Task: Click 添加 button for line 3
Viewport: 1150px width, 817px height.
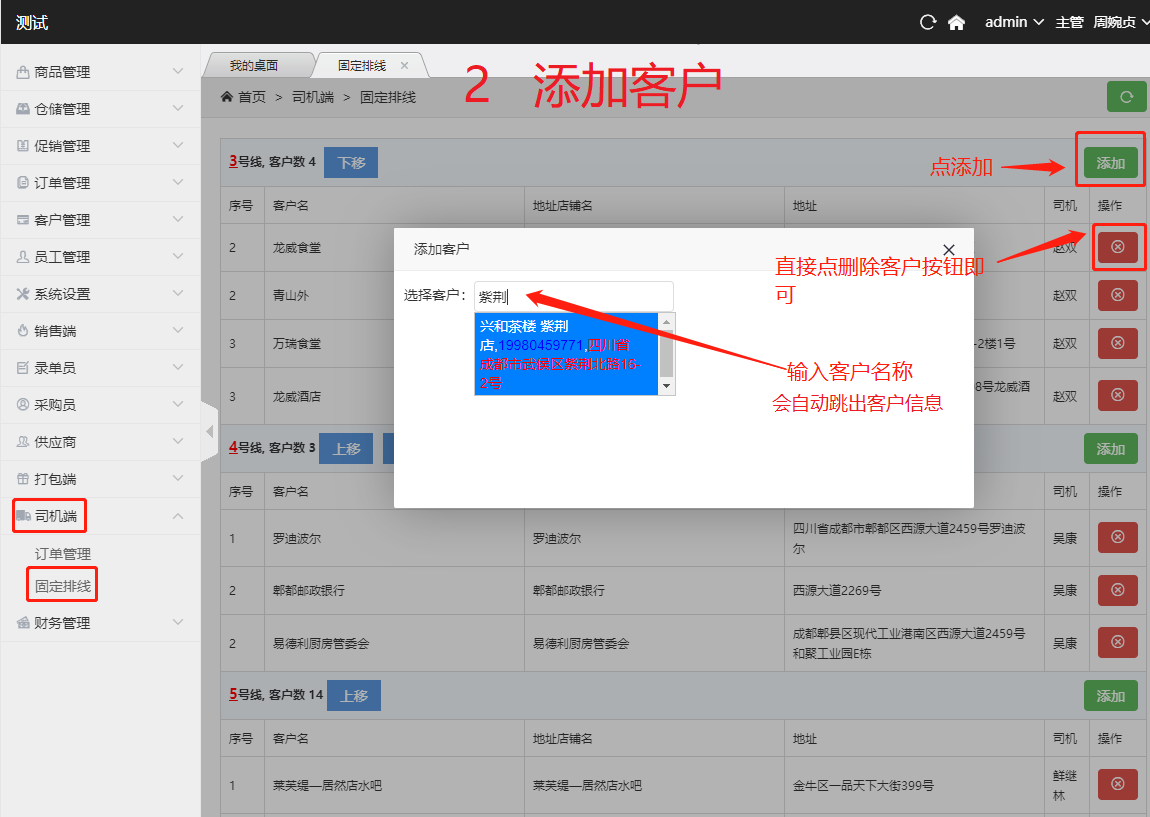Action: 1110,163
